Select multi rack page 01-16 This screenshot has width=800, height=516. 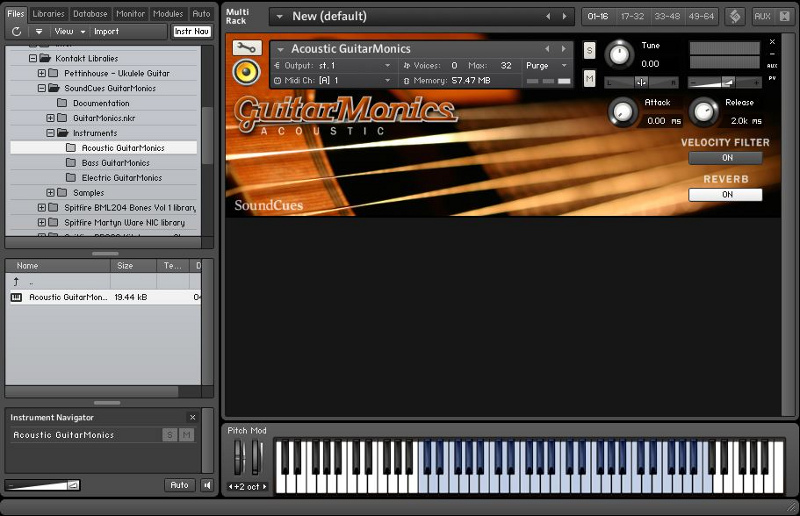pos(598,16)
